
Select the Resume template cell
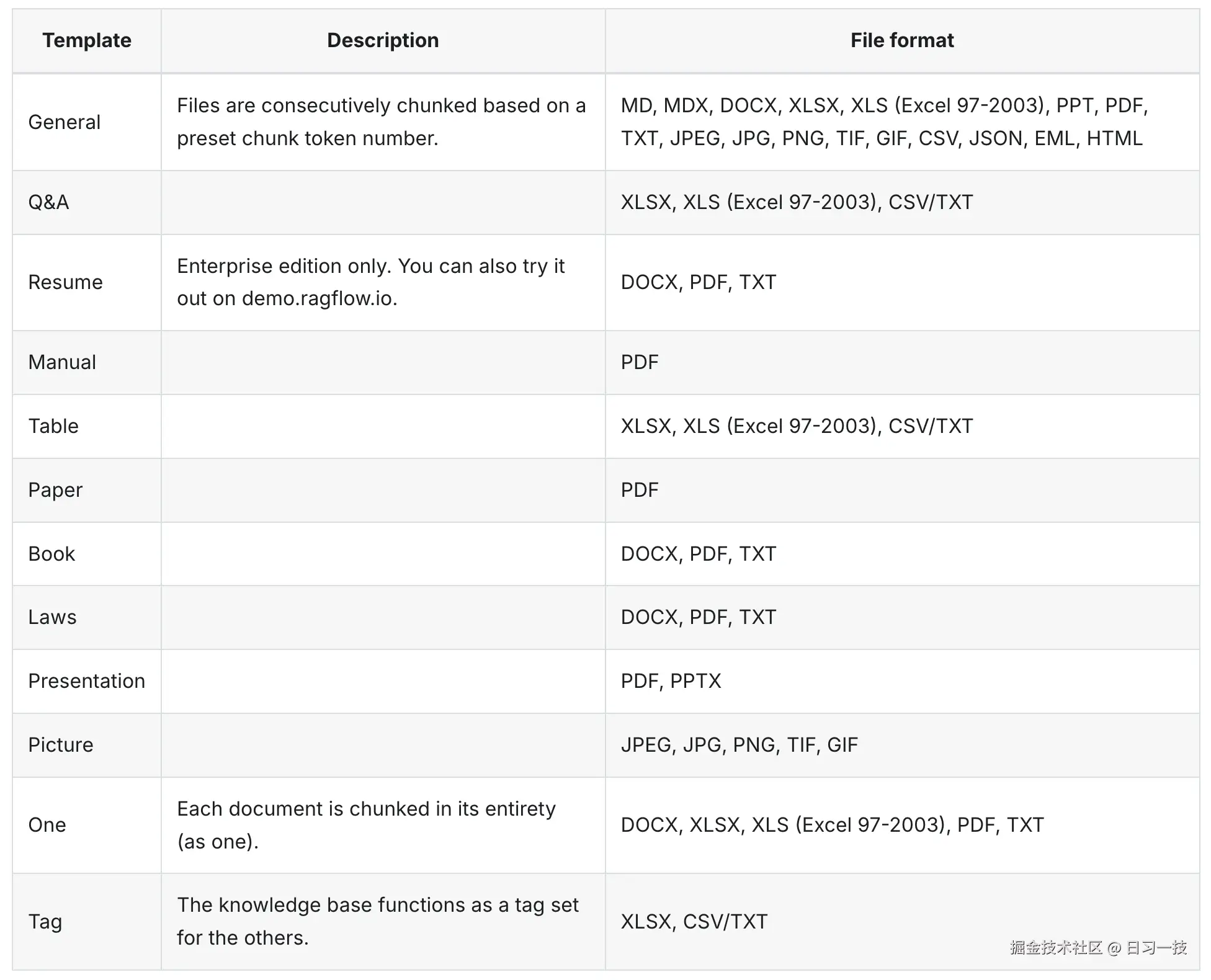(65, 282)
